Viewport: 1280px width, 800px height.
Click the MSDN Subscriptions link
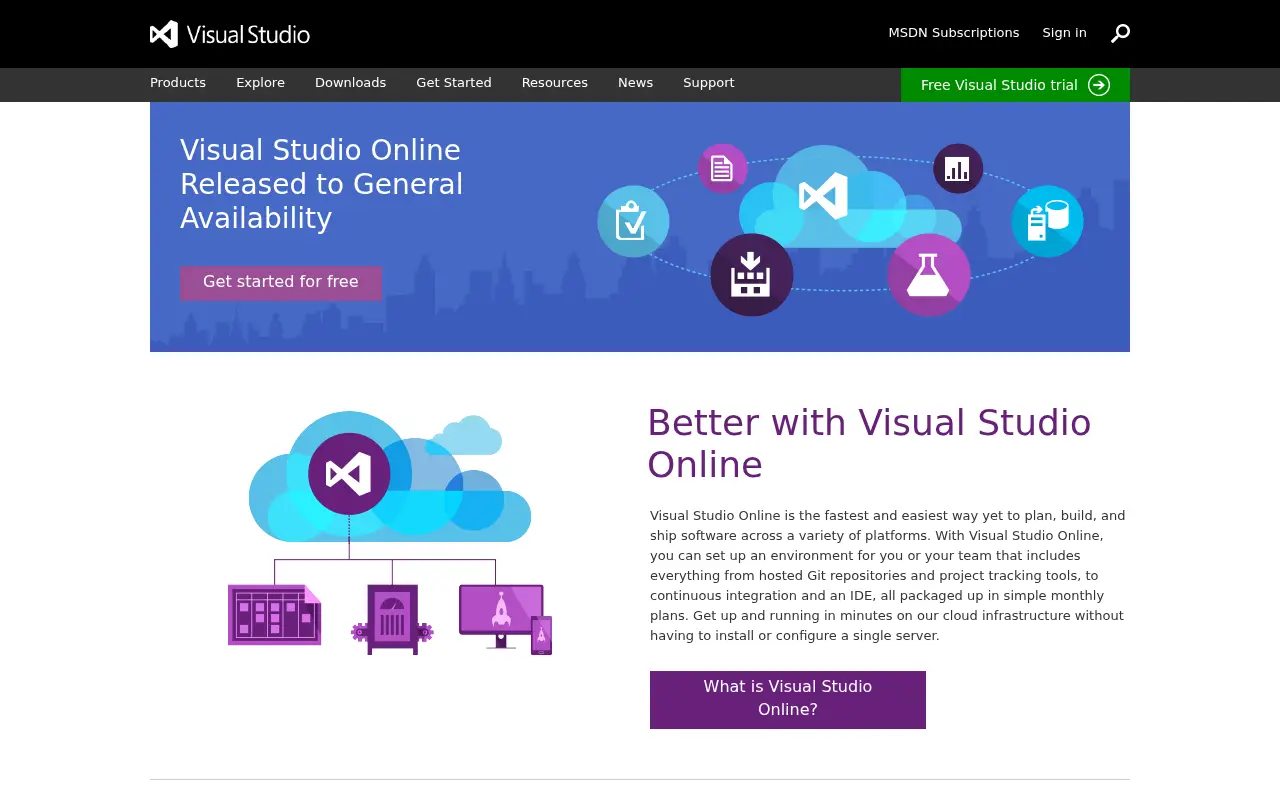(x=954, y=33)
